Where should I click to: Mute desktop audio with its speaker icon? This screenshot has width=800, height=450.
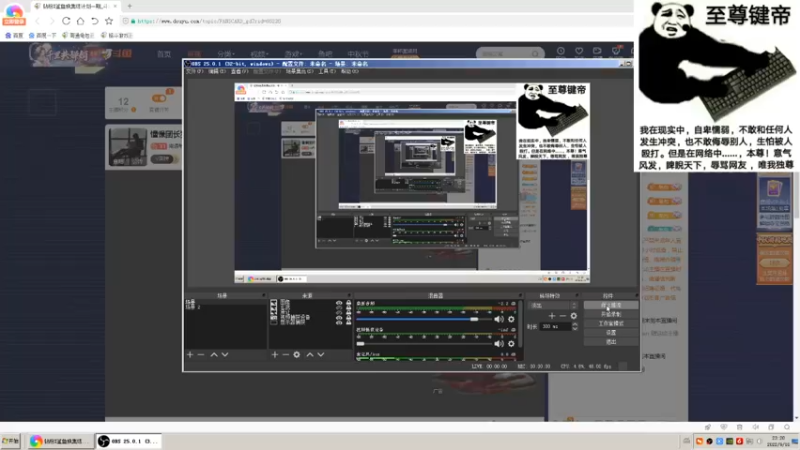coord(498,319)
